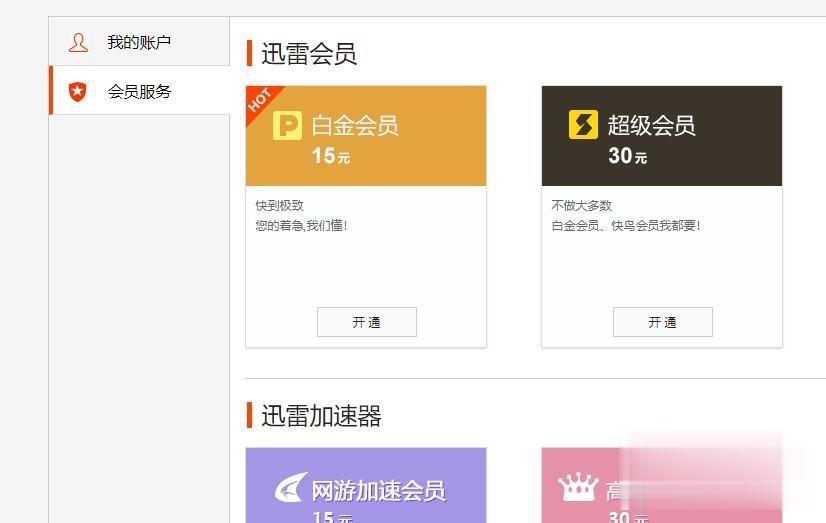
Task: Click the 网游加速会员 title text
Action: pos(378,491)
